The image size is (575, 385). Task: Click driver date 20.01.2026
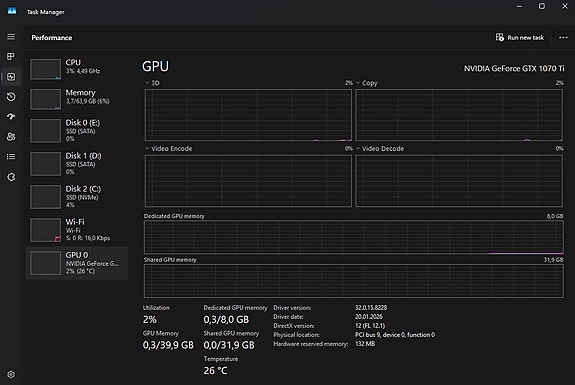pyautogui.click(x=369, y=316)
